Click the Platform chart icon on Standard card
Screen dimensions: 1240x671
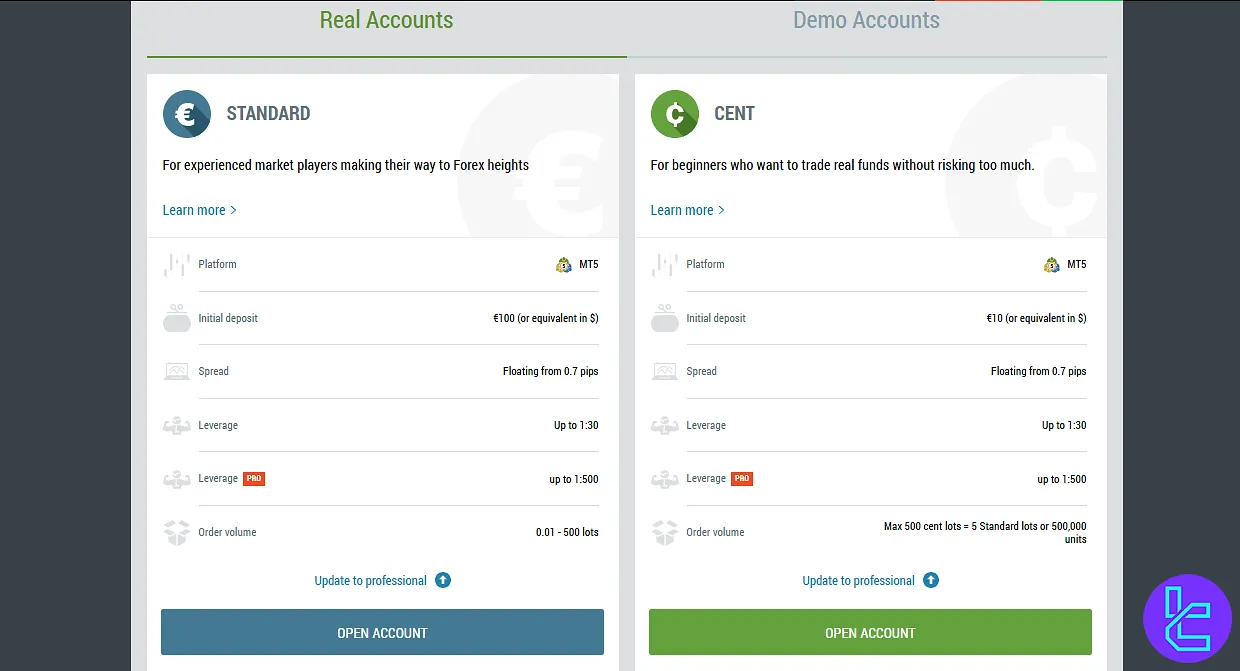[176, 264]
